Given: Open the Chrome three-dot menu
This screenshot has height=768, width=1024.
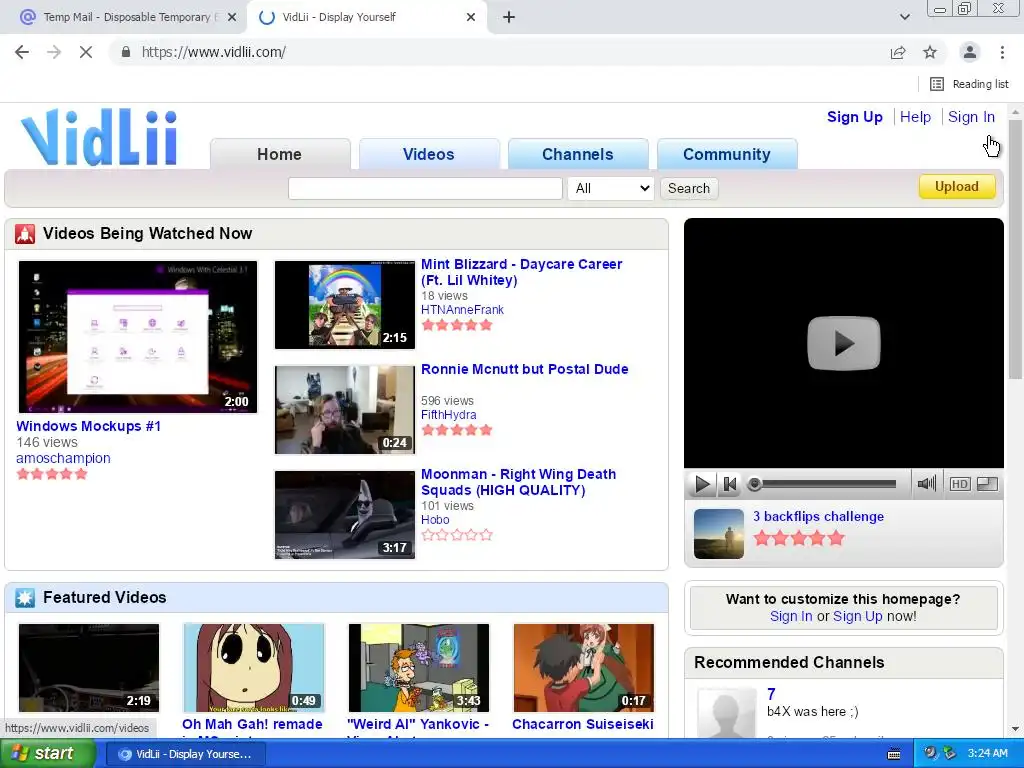Looking at the screenshot, I should coord(1002,52).
